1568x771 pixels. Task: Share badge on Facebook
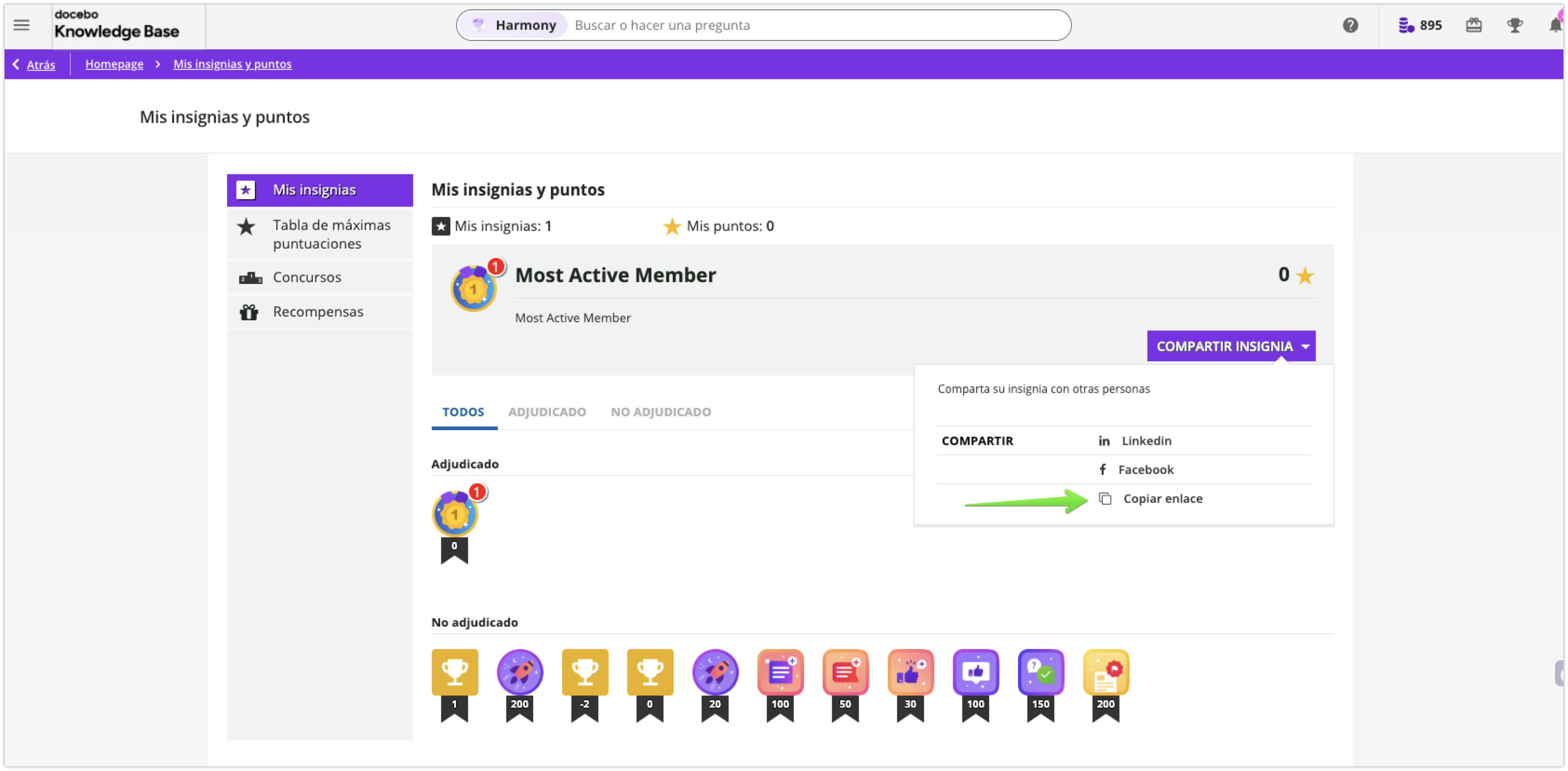(x=1144, y=470)
